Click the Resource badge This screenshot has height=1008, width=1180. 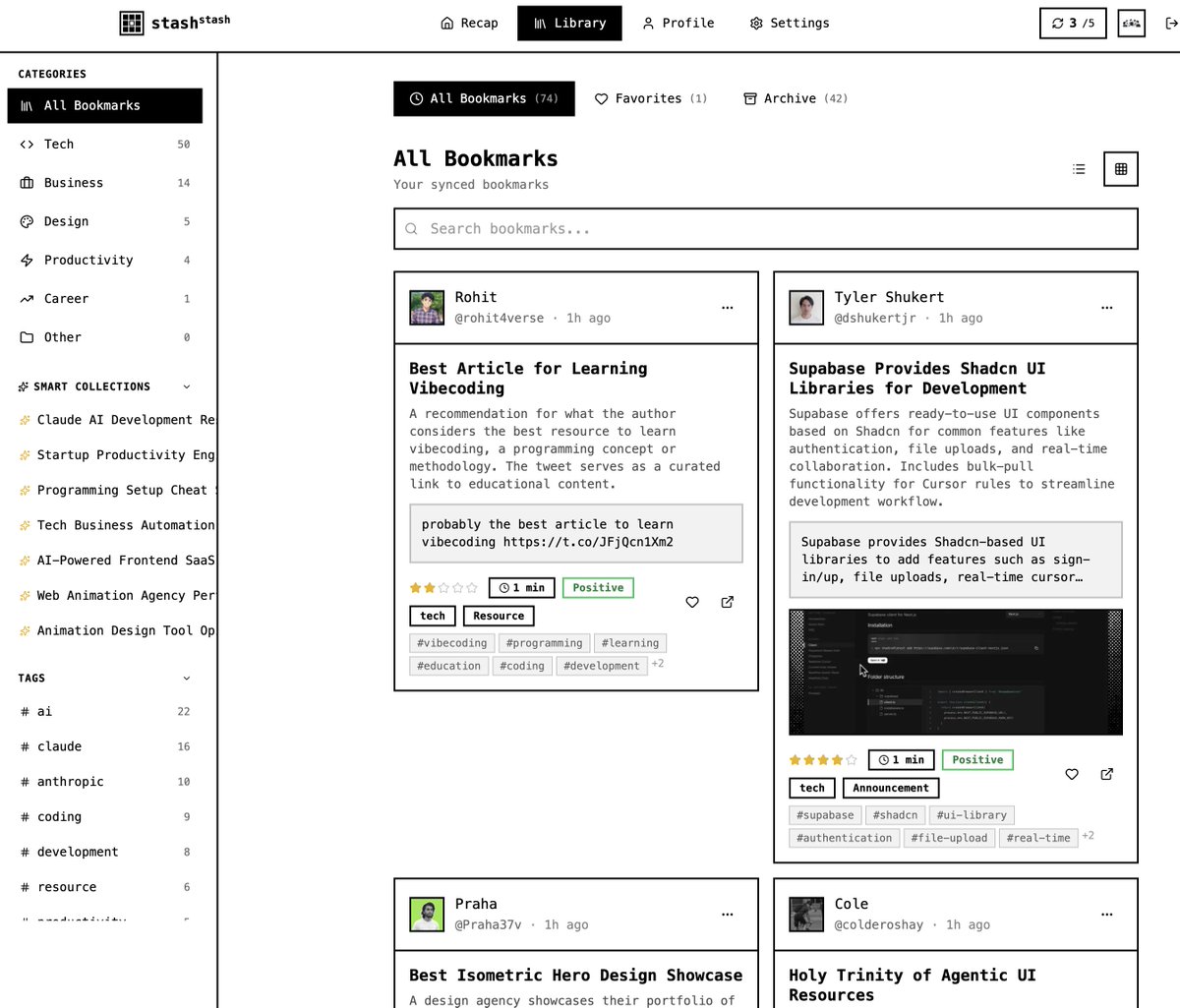[x=499, y=616]
